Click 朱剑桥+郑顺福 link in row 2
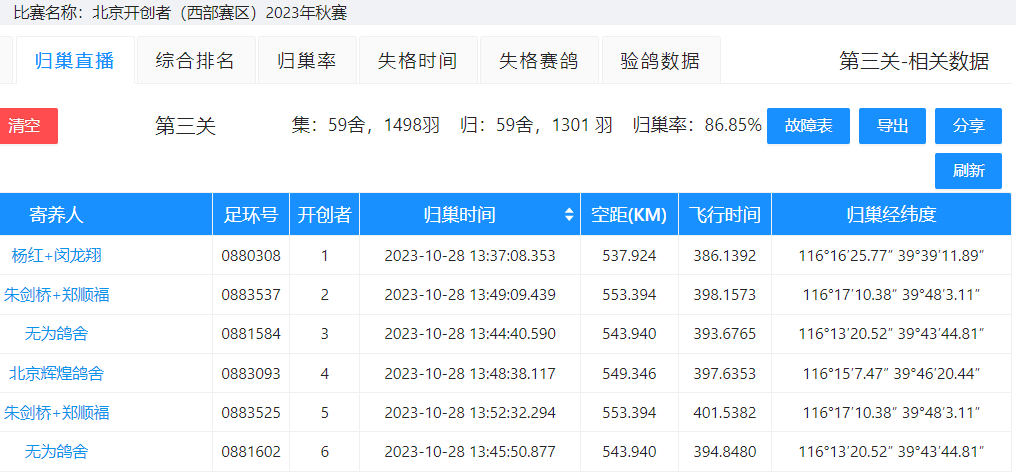This screenshot has height=472, width=1016. [57, 295]
